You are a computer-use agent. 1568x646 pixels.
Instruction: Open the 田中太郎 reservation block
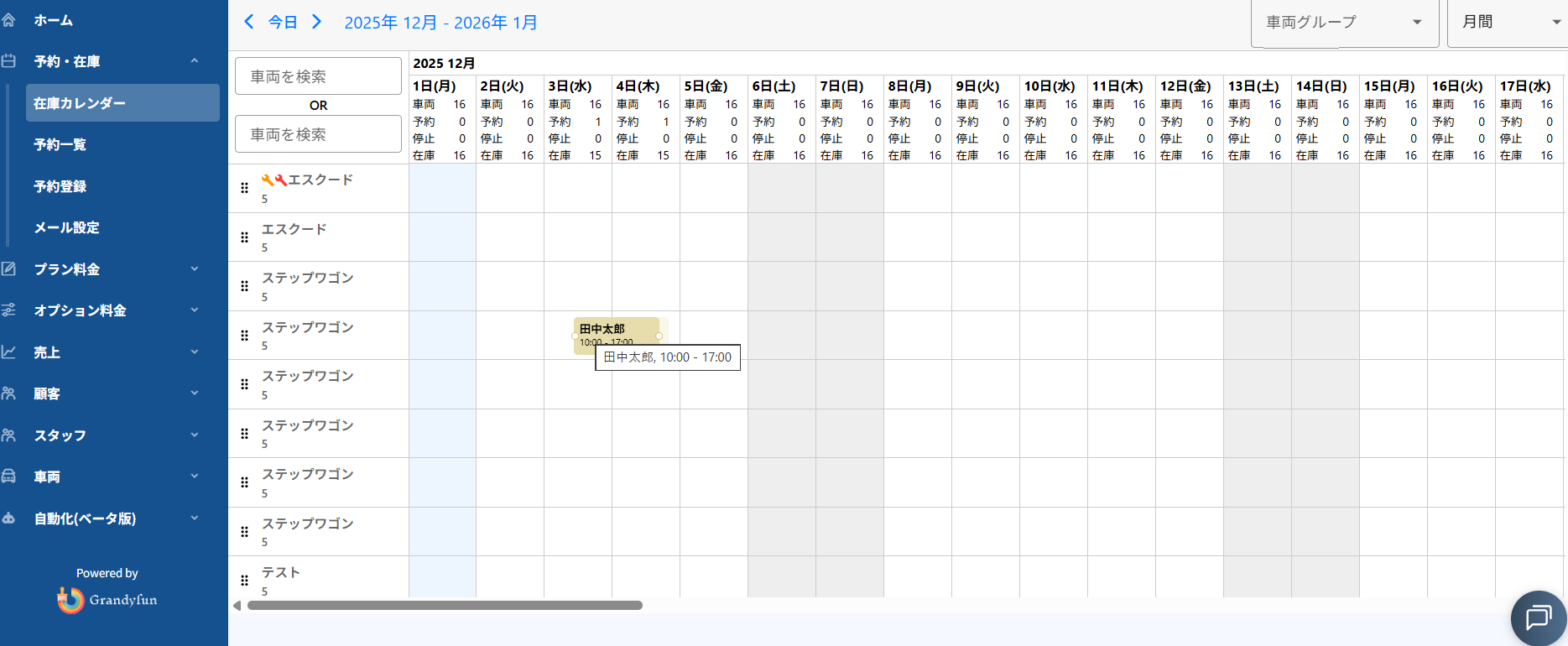coord(616,333)
